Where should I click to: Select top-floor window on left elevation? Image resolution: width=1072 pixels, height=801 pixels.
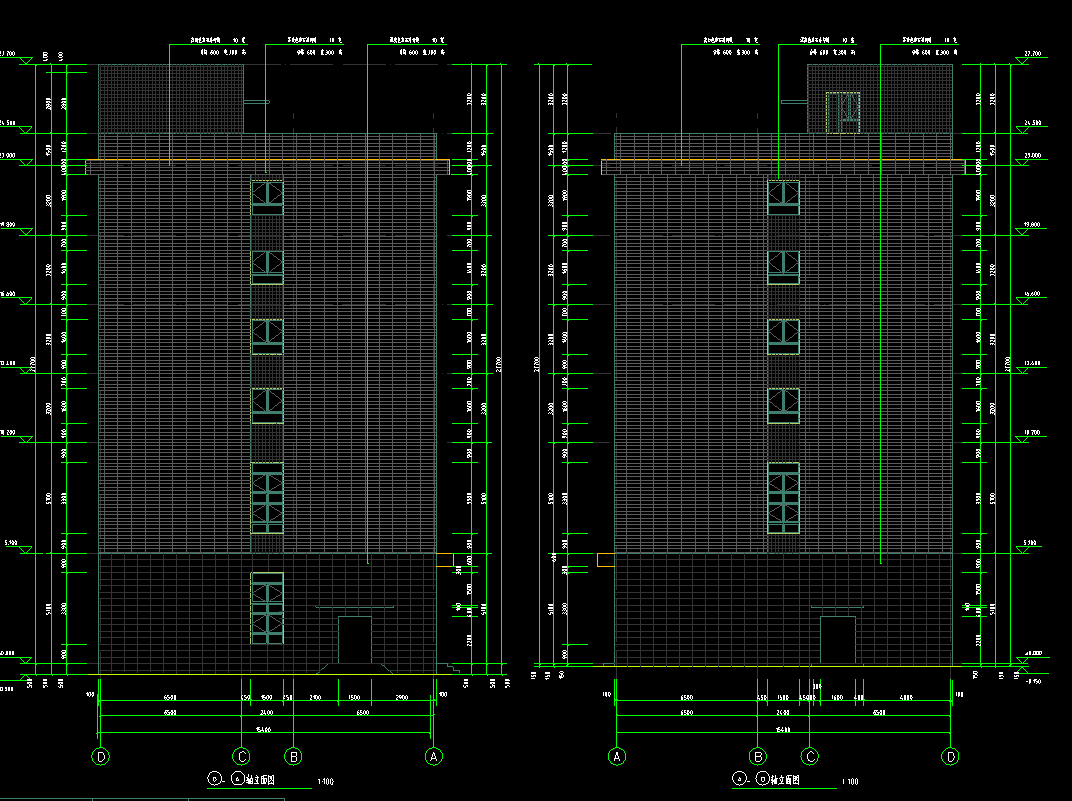pyautogui.click(x=267, y=197)
